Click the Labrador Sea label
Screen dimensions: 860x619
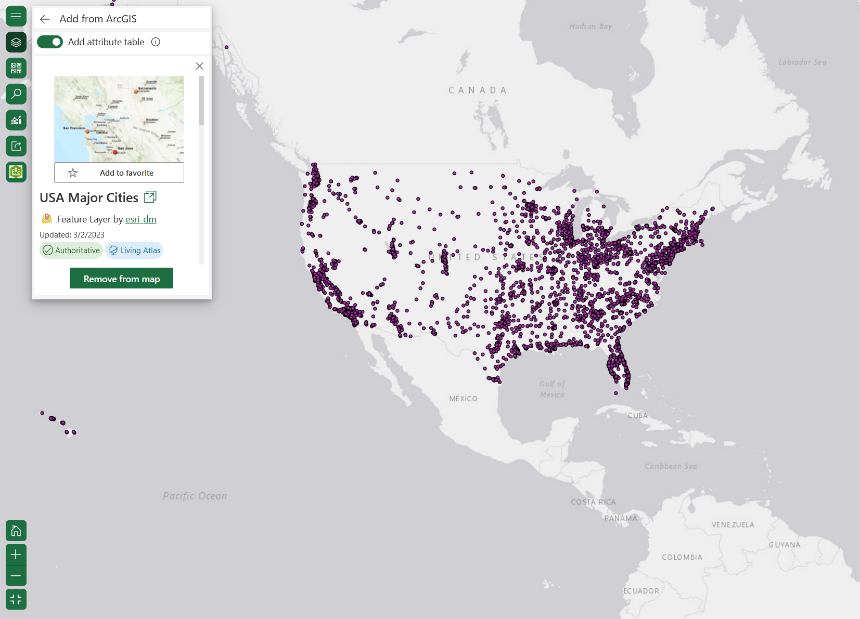tap(802, 63)
